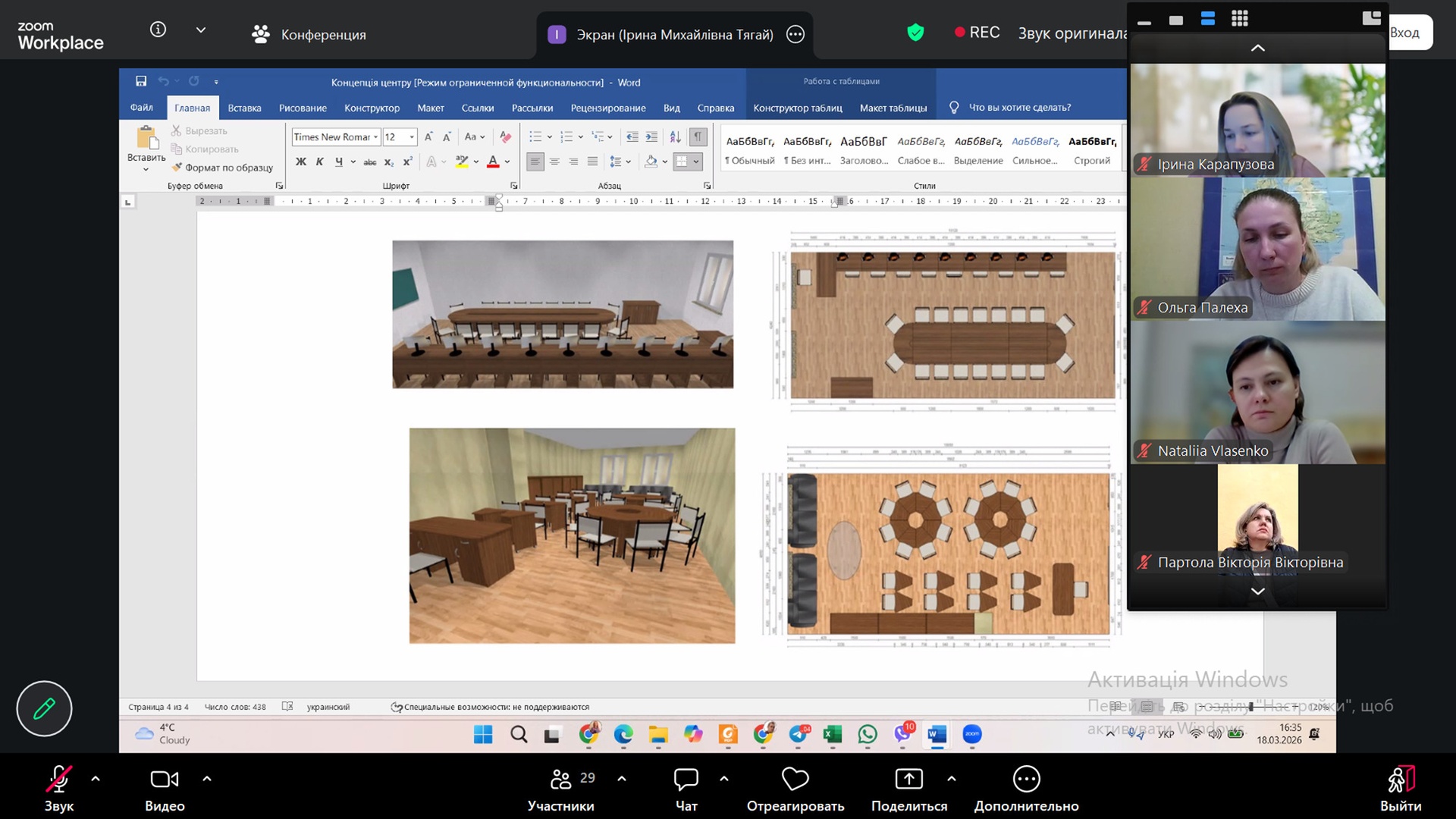Screen dimensions: 1456x819
Task: Click the Share screen icon
Action: click(908, 780)
